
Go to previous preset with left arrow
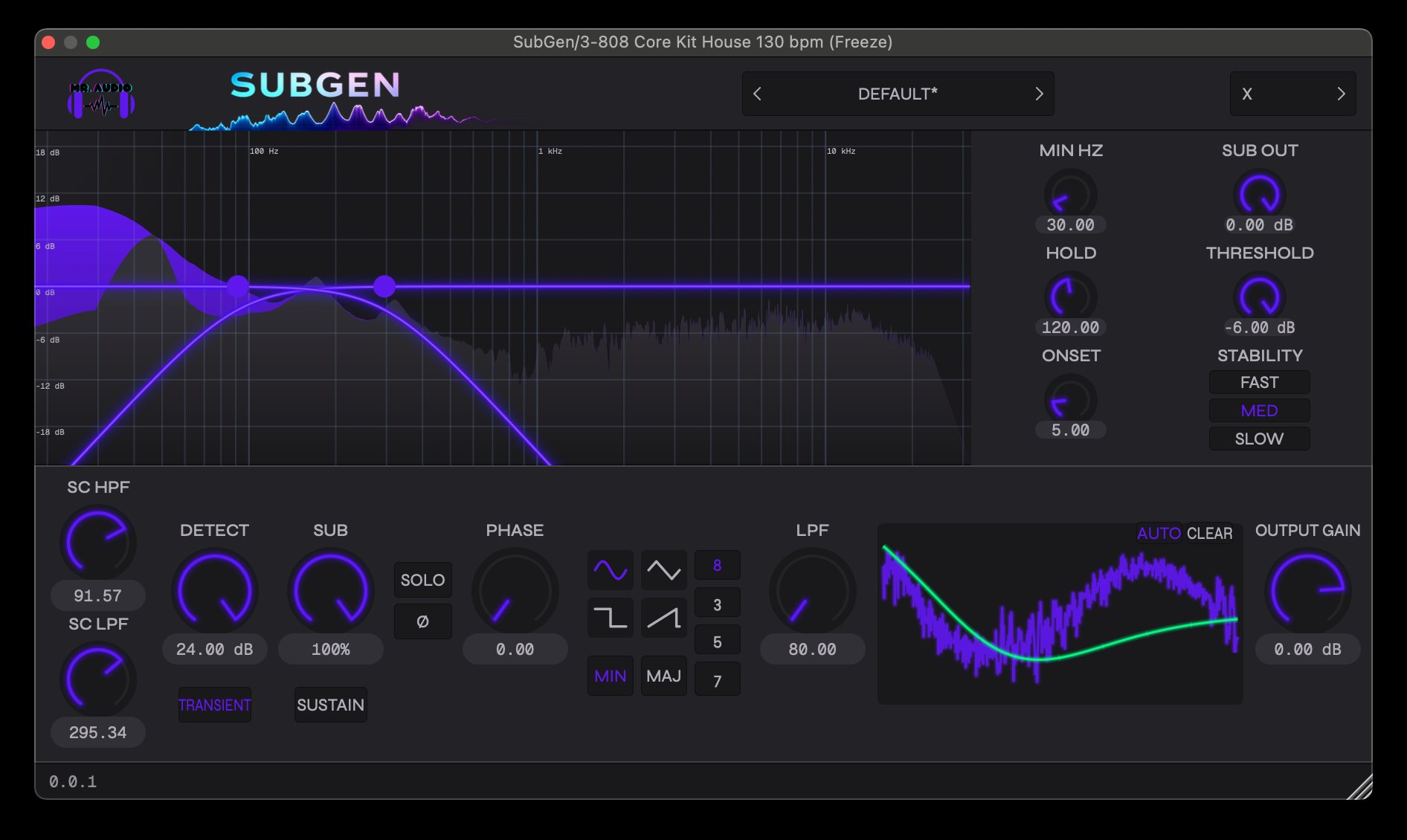(x=758, y=94)
